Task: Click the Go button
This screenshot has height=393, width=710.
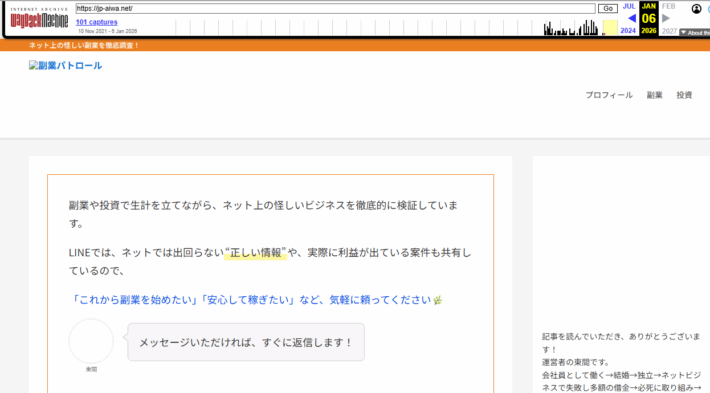Action: (608, 8)
